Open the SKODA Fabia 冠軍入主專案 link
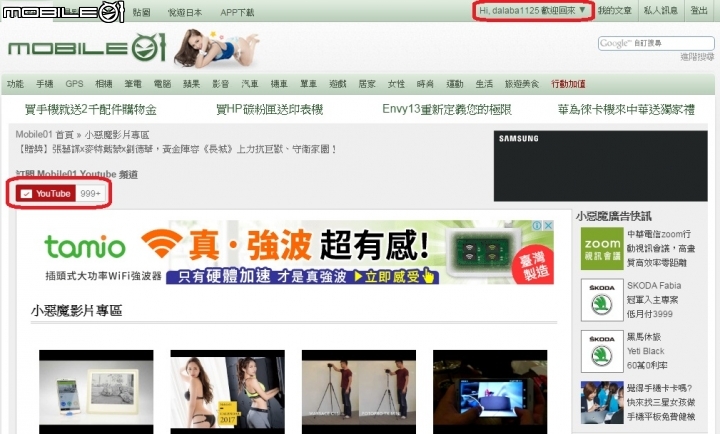Screen dimensions: 720x434 (654, 300)
